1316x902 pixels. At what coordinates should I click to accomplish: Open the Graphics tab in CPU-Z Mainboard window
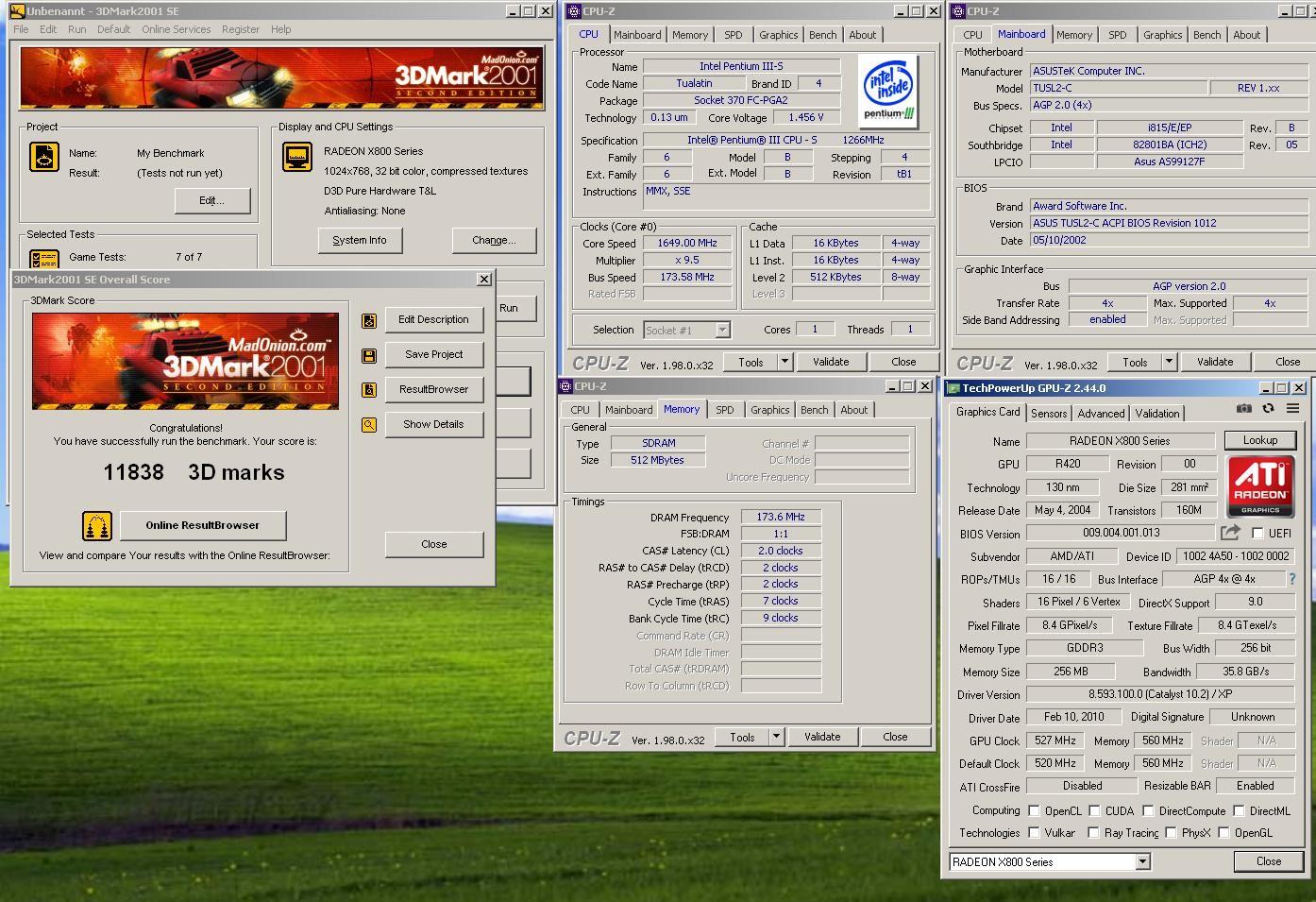pyautogui.click(x=1162, y=35)
